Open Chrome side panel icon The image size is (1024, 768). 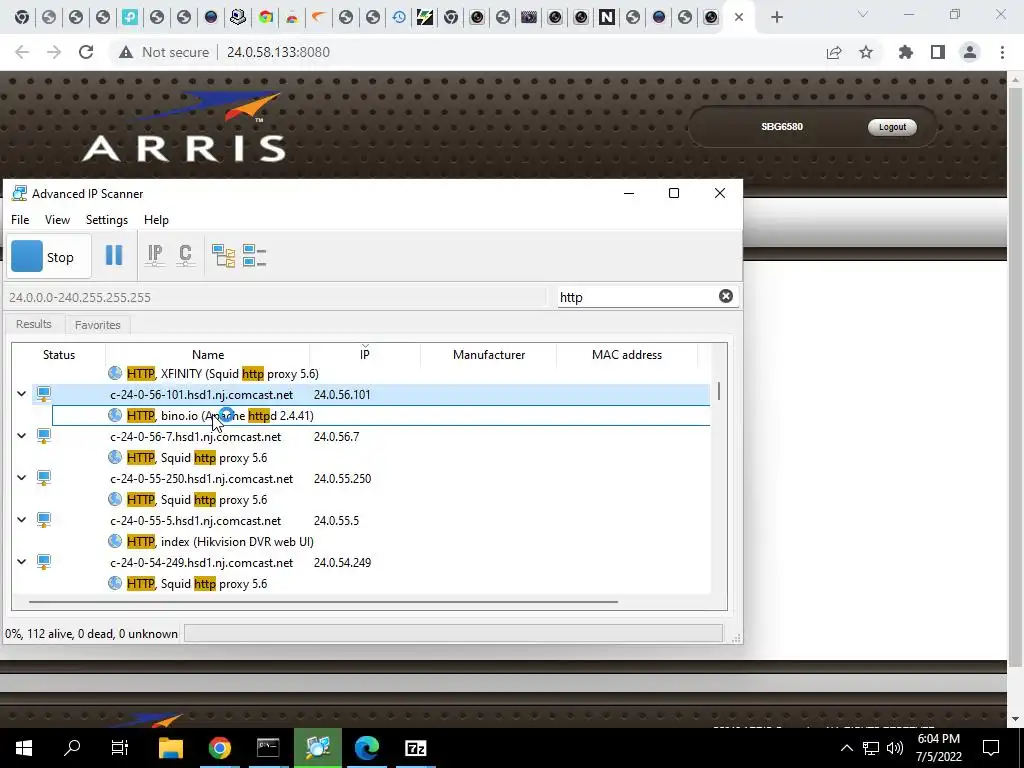point(938,52)
